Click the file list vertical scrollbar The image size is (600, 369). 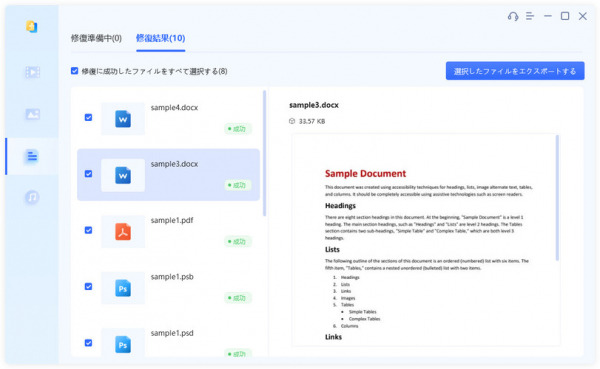(264, 153)
